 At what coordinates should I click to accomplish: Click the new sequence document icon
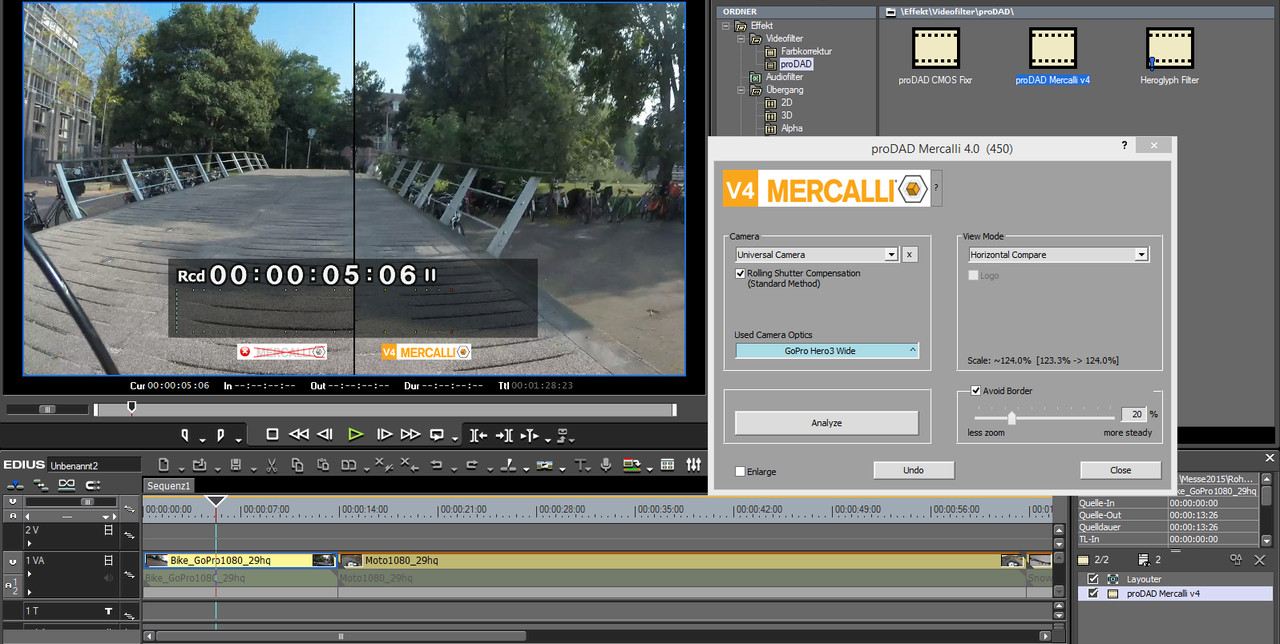tap(163, 465)
